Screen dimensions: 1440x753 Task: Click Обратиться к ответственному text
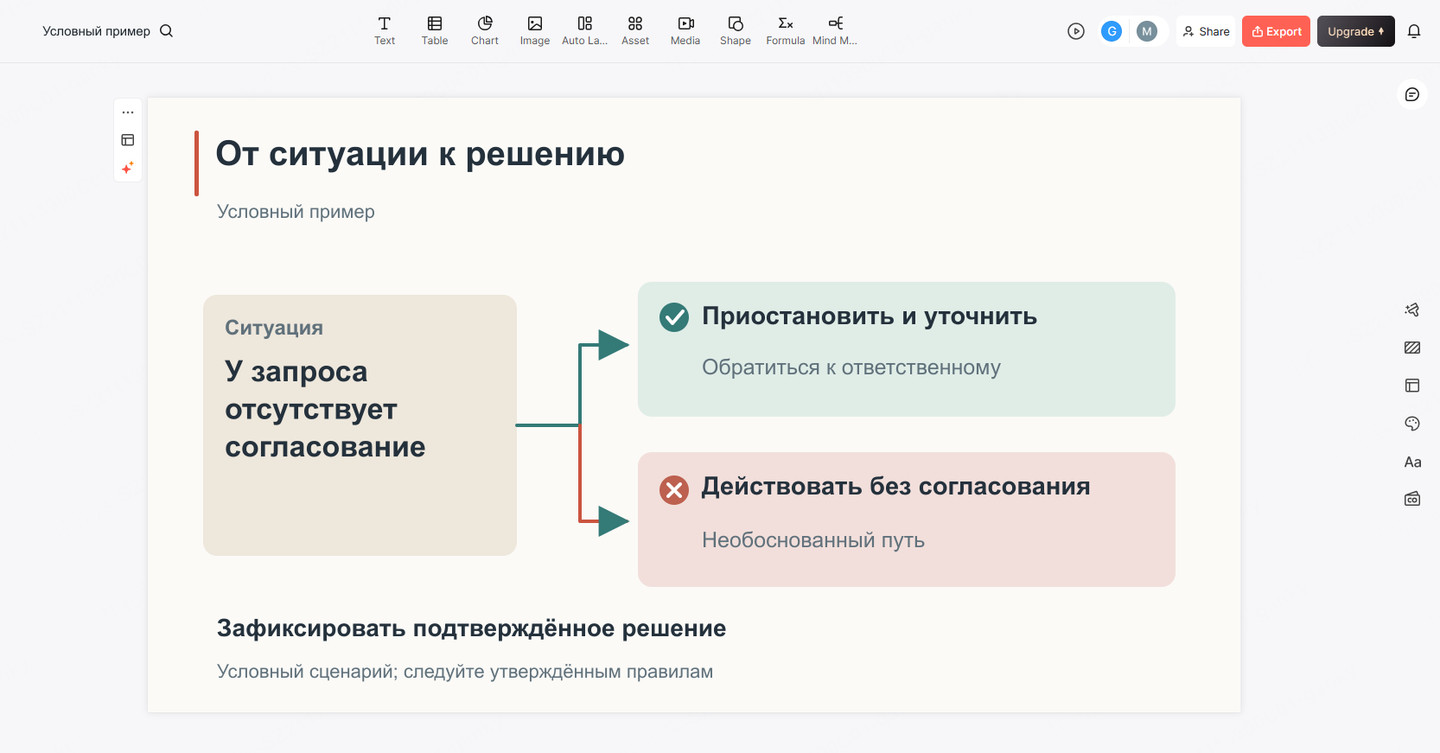[x=851, y=367]
